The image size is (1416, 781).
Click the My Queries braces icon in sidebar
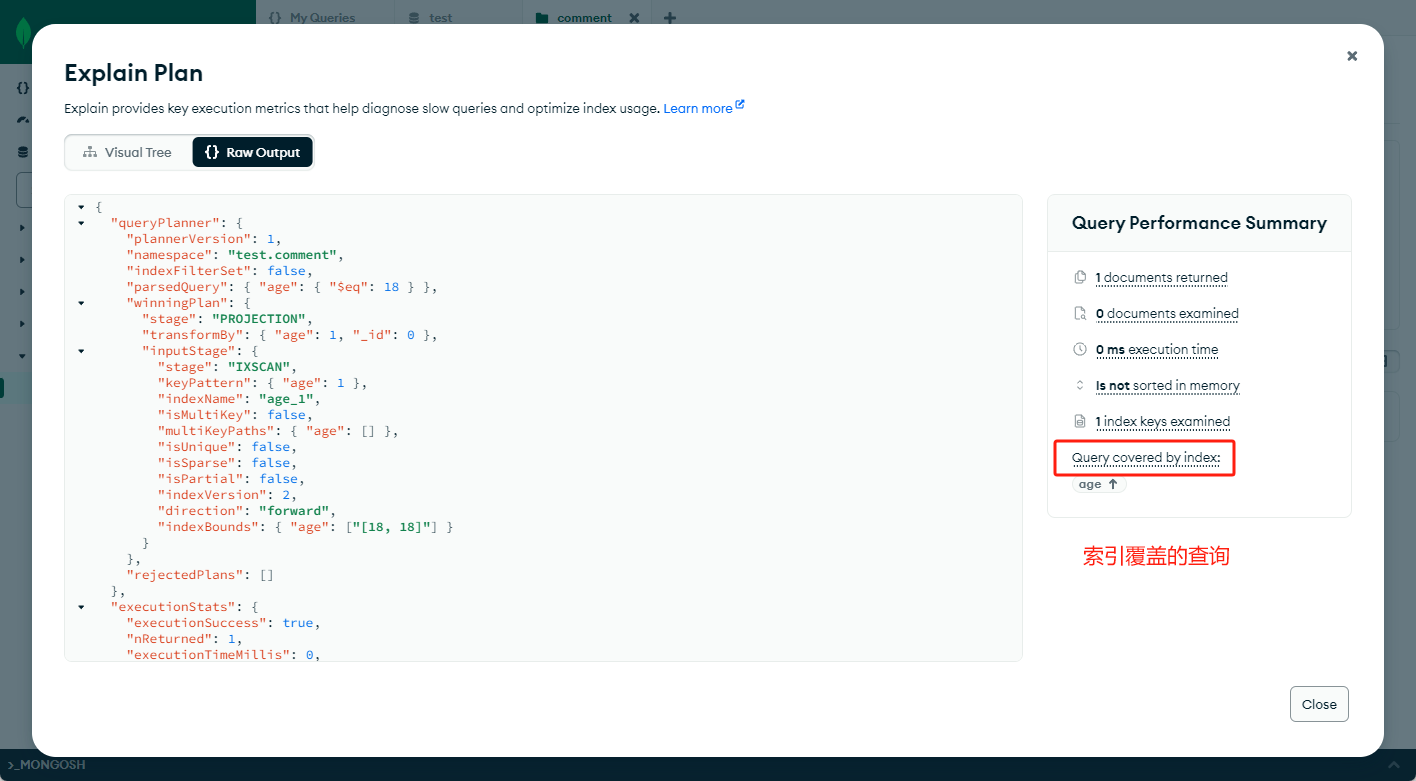tap(22, 88)
